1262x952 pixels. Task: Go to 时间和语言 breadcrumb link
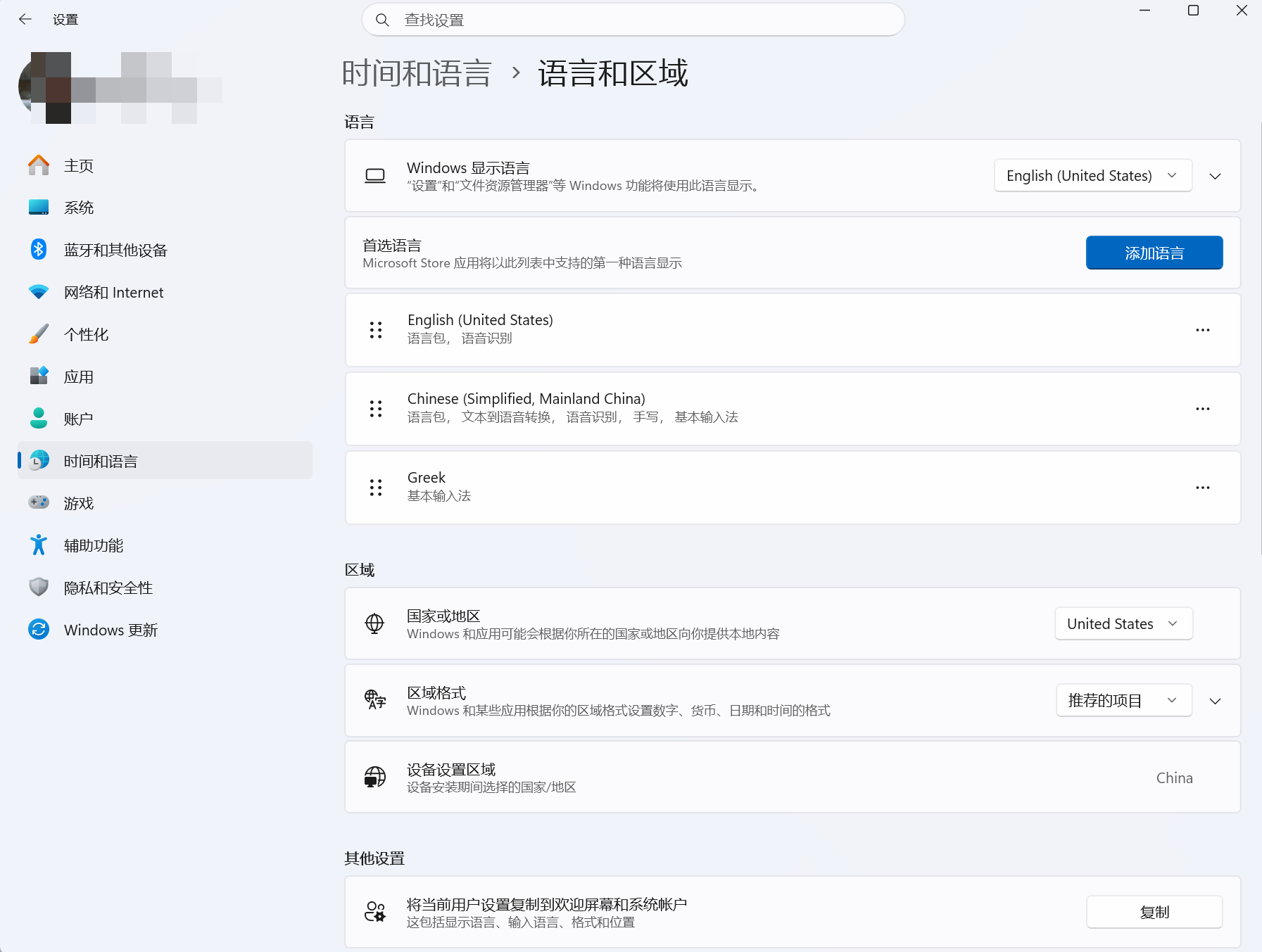click(x=417, y=73)
